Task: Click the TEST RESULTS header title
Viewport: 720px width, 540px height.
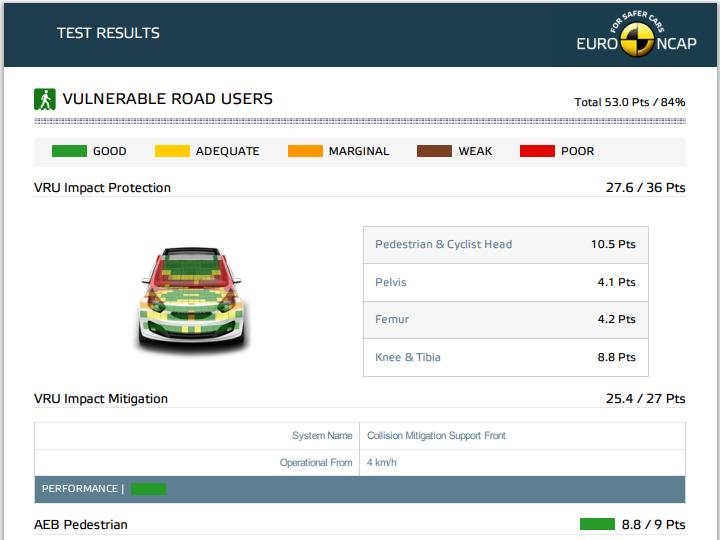Action: 108,33
